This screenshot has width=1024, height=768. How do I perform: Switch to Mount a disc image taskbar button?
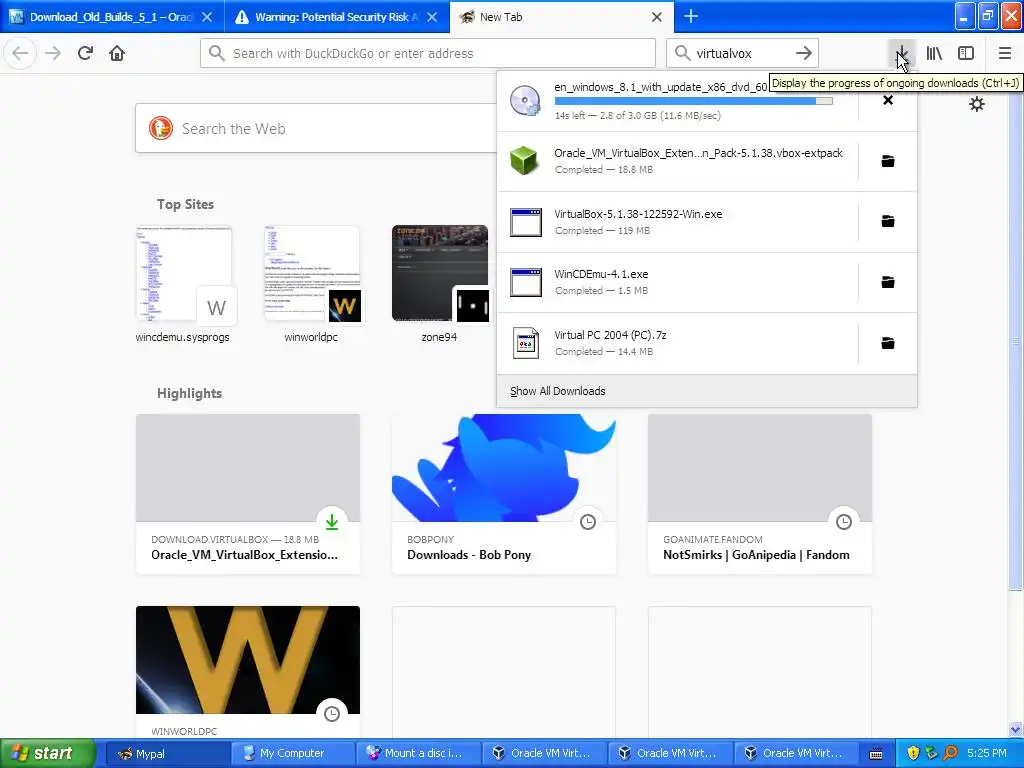419,753
